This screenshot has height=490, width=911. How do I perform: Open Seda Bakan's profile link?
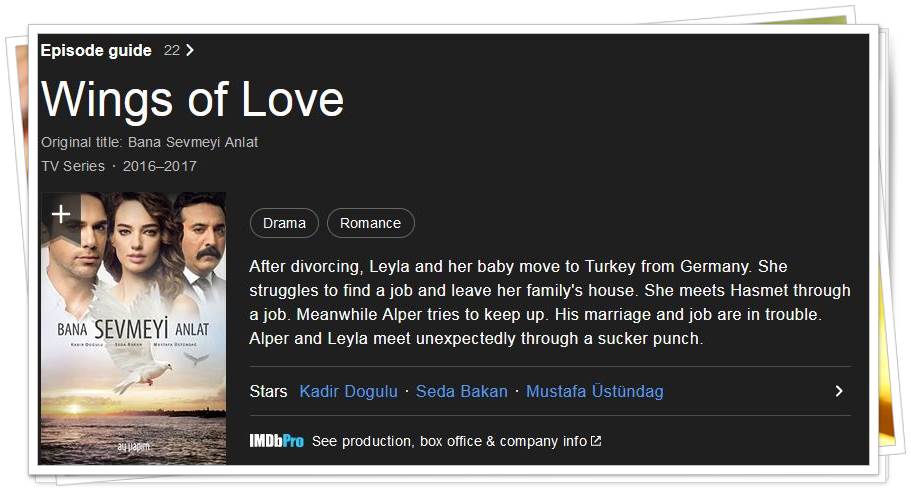[462, 391]
